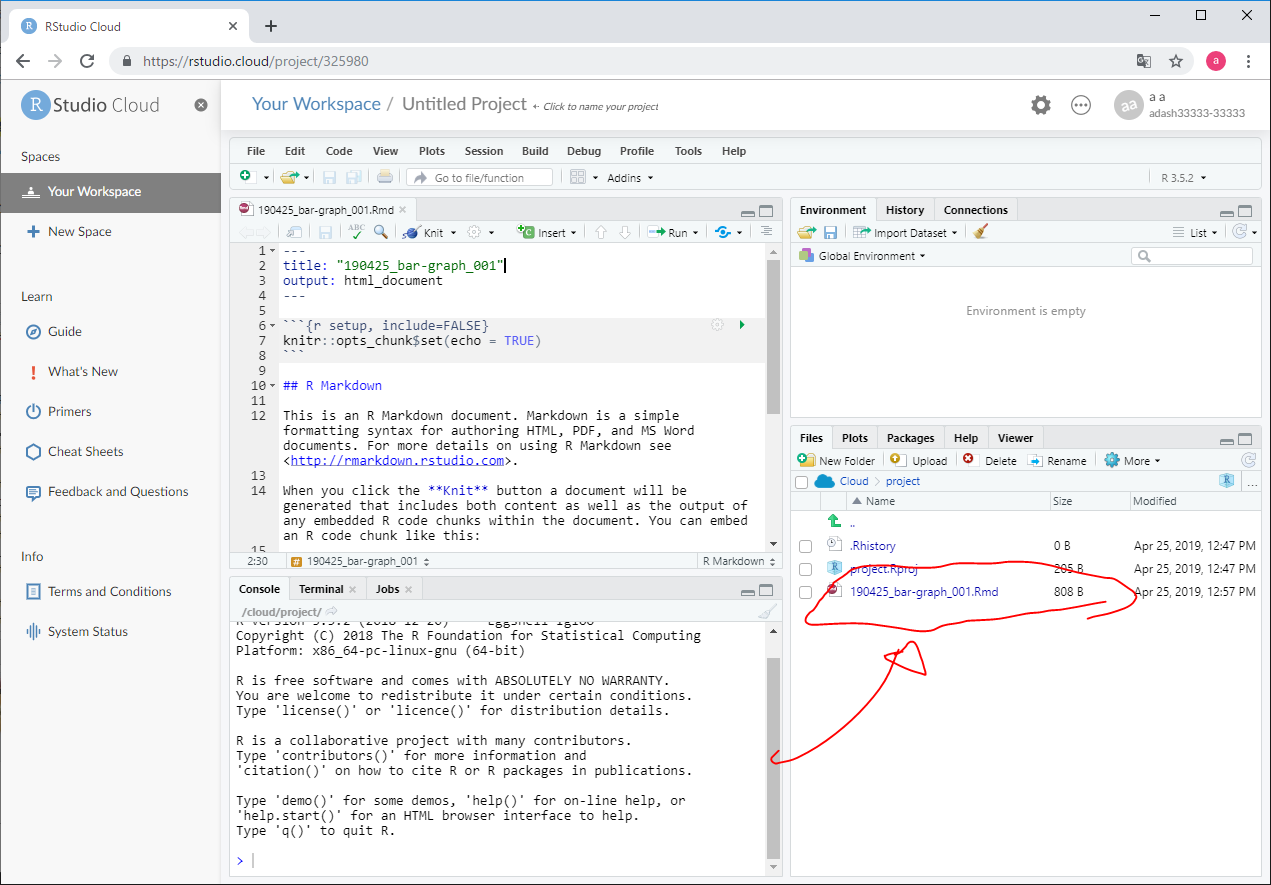Click the broom icon to clear Environment
Screen dimensions: 1271x885
[980, 232]
